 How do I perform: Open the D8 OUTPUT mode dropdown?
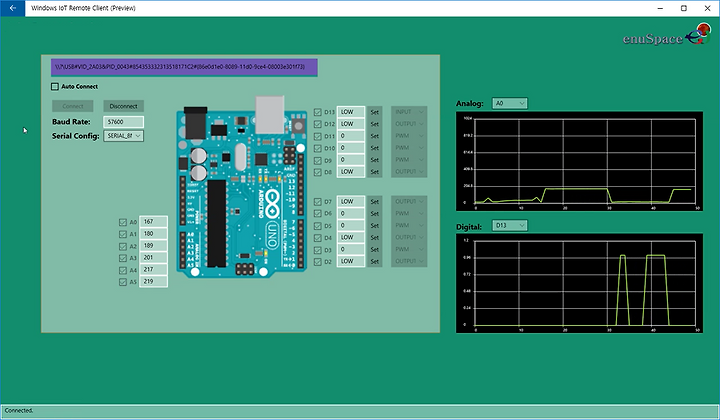(x=409, y=172)
